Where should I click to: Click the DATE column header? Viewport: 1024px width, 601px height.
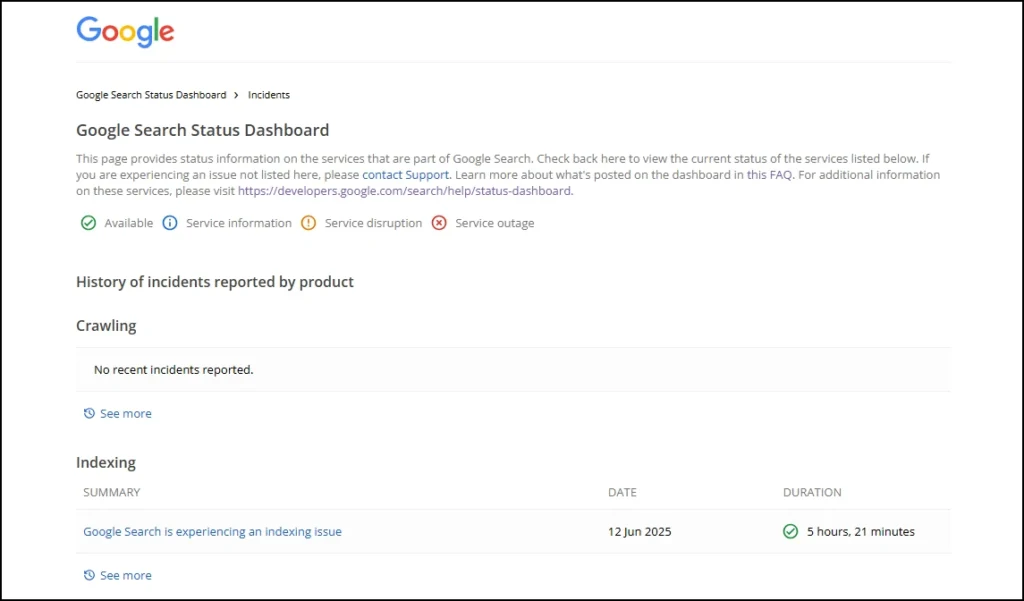(622, 492)
